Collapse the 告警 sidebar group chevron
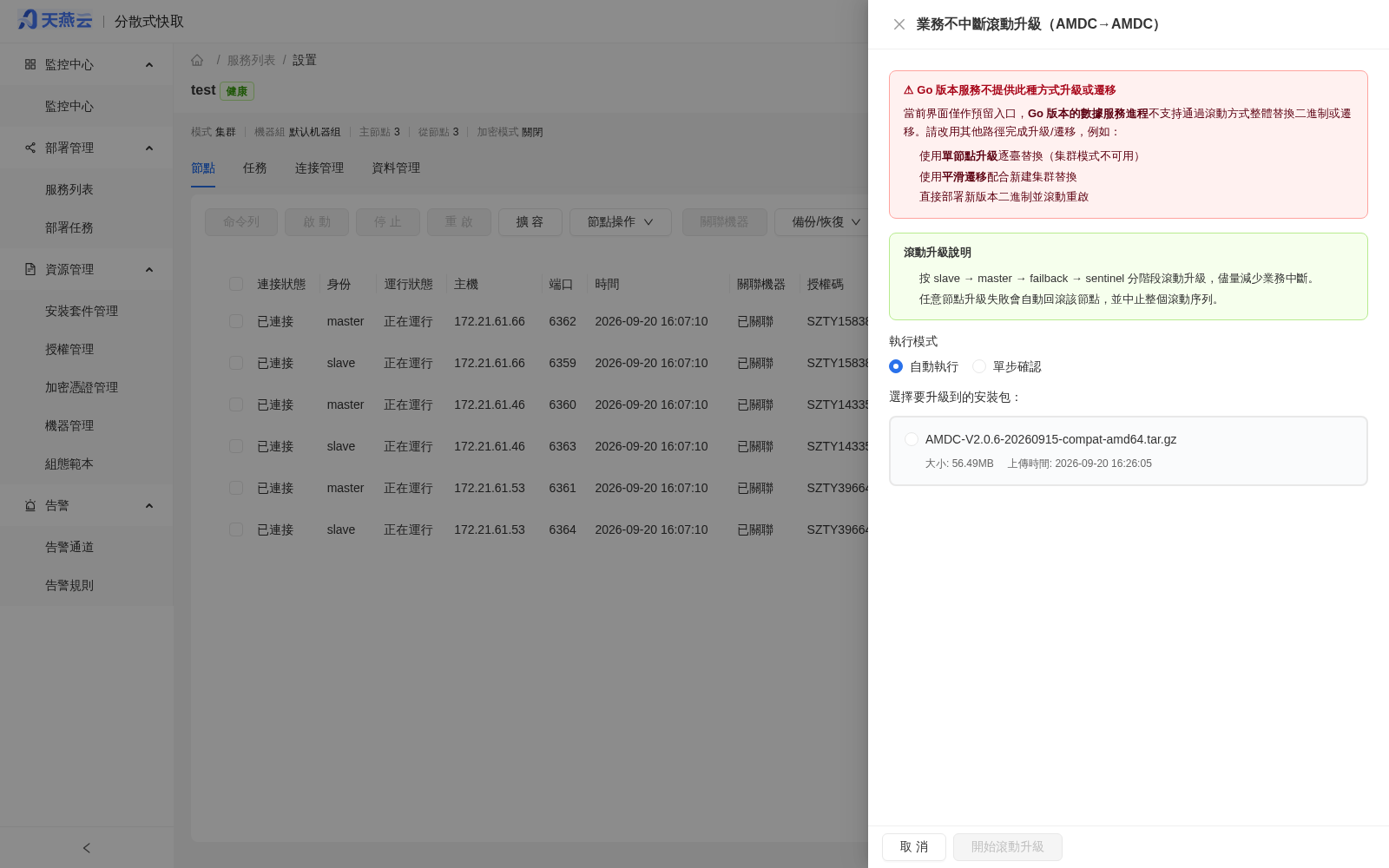Screen dimensions: 1389x868 point(149,505)
